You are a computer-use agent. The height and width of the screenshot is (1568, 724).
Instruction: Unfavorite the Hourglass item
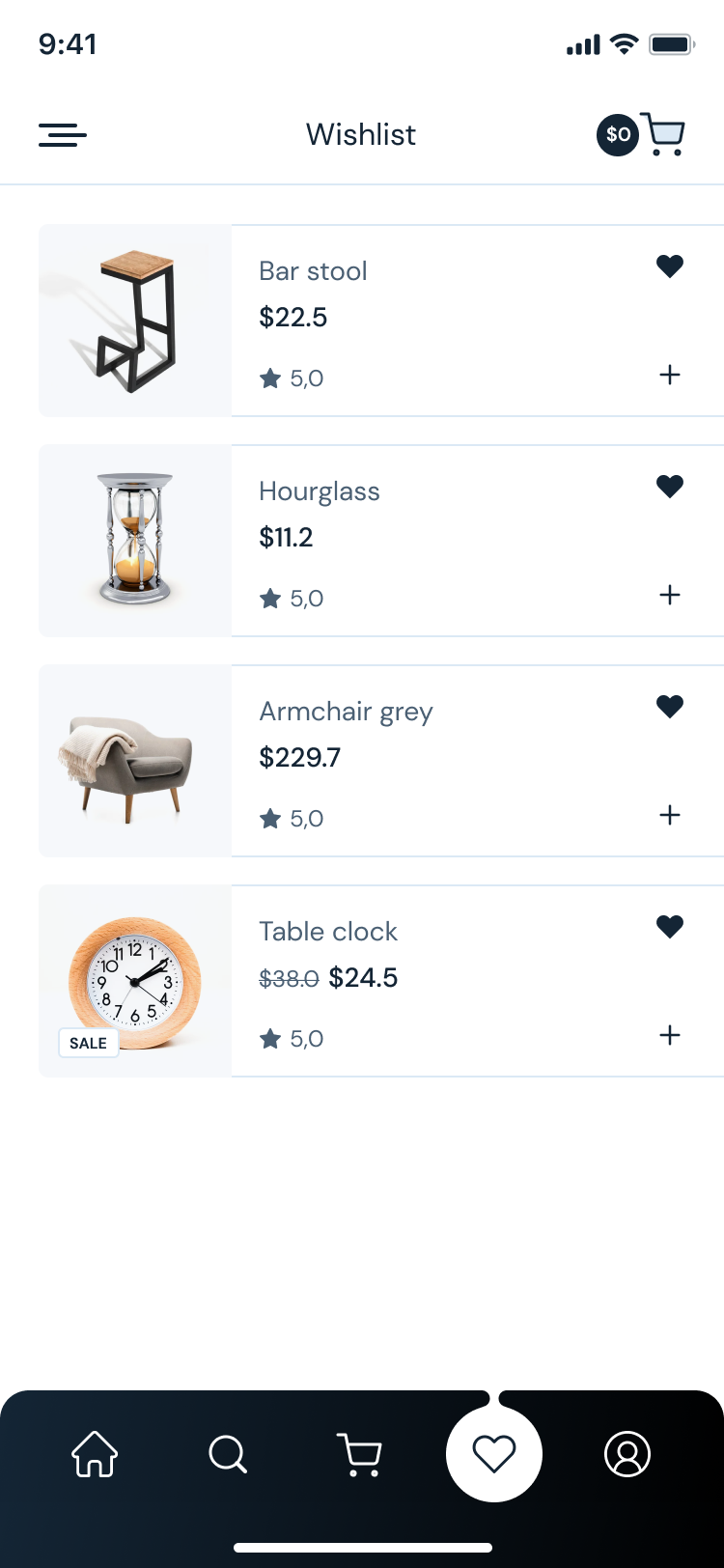[670, 486]
